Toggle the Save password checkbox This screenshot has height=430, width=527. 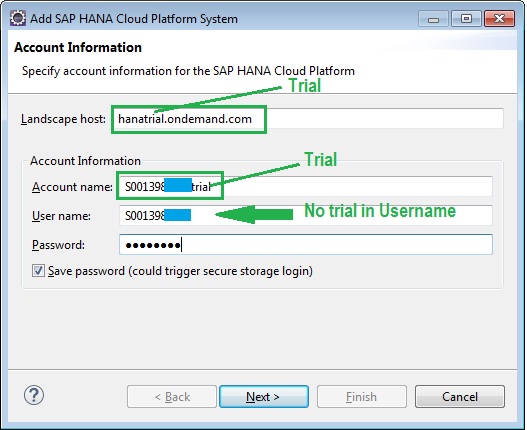(38, 270)
